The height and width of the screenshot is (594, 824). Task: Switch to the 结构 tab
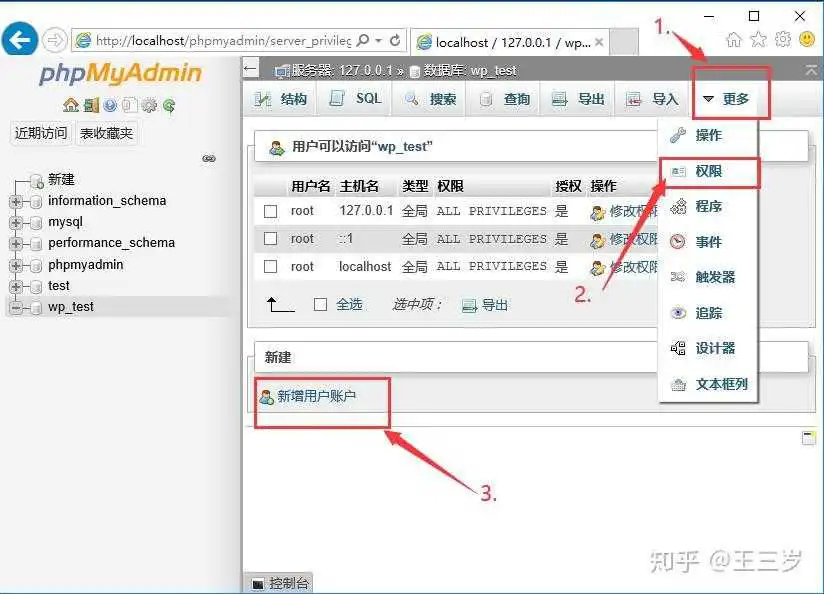(x=281, y=99)
